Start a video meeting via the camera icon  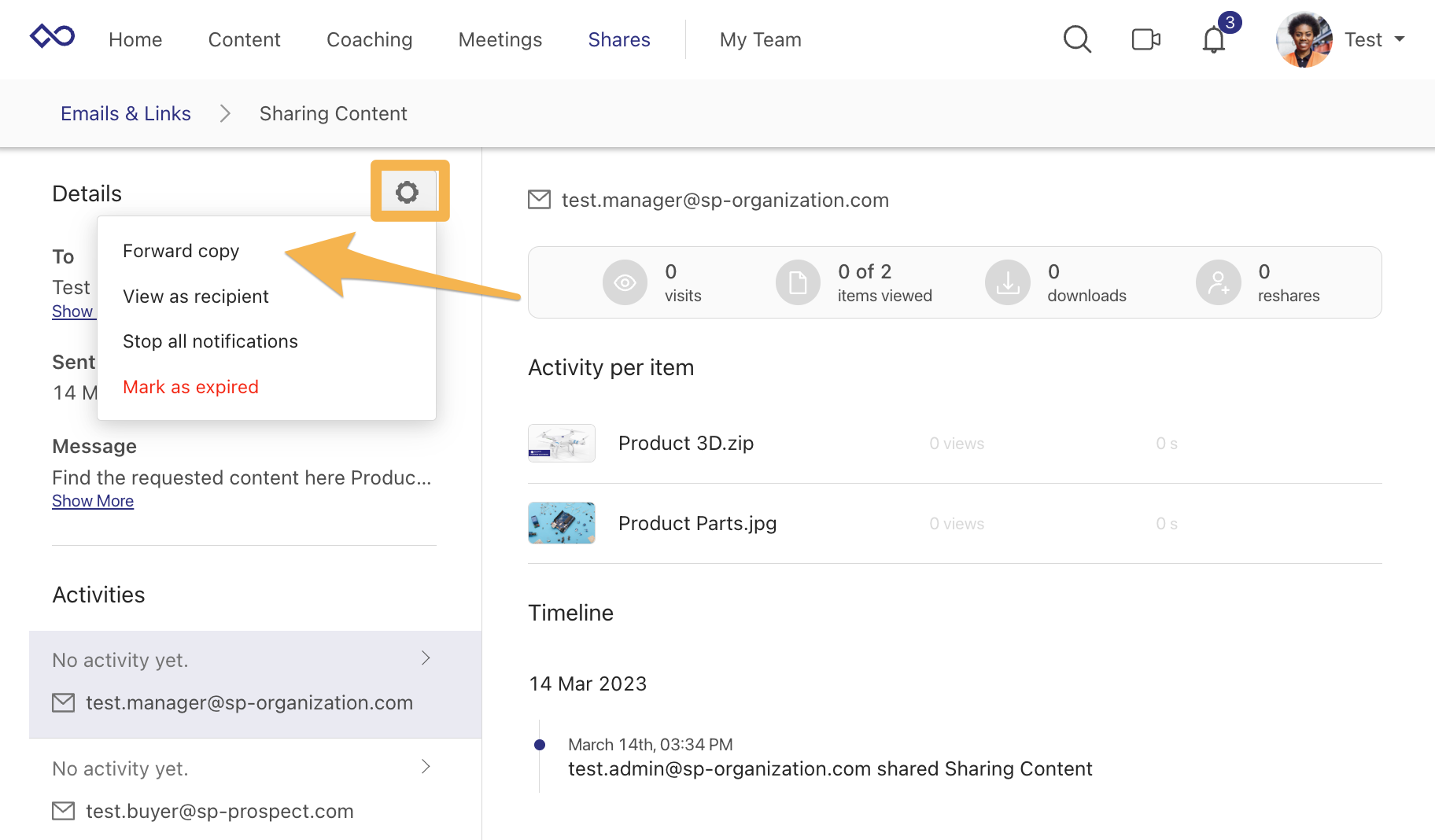pos(1145,39)
